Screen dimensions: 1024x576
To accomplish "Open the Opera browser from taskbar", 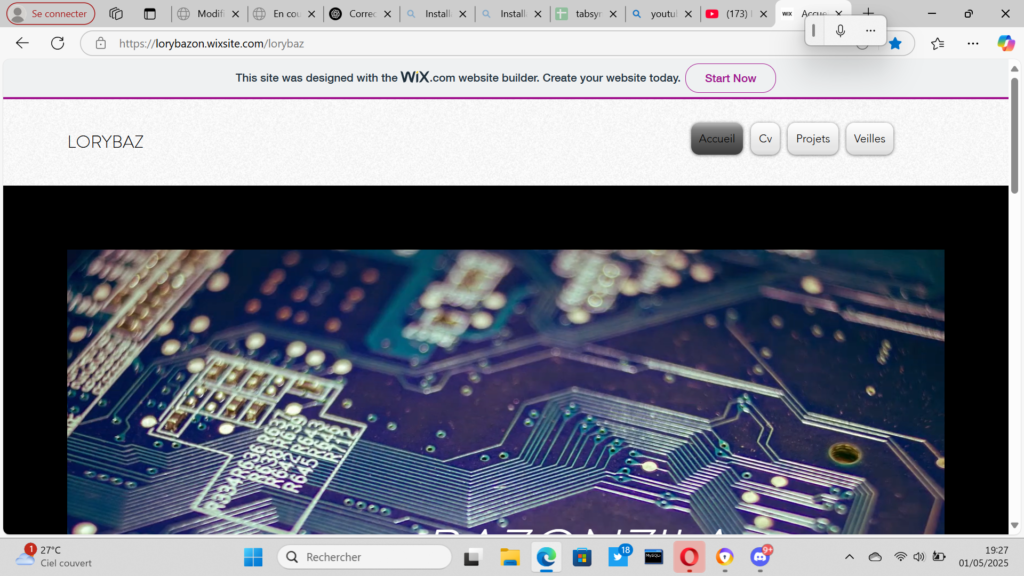I will pyautogui.click(x=688, y=557).
